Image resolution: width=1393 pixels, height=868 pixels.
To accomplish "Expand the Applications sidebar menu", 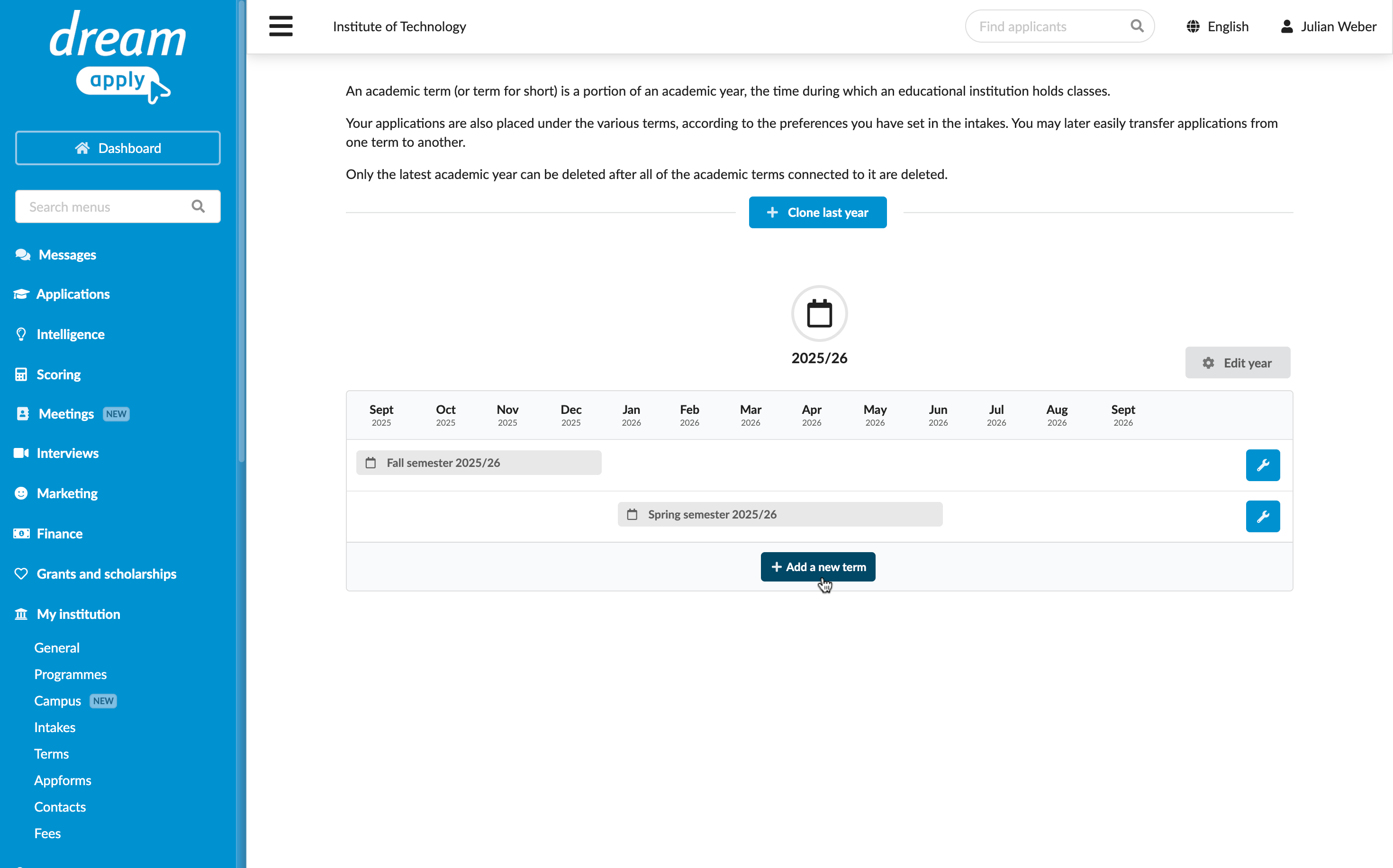I will pos(73,294).
